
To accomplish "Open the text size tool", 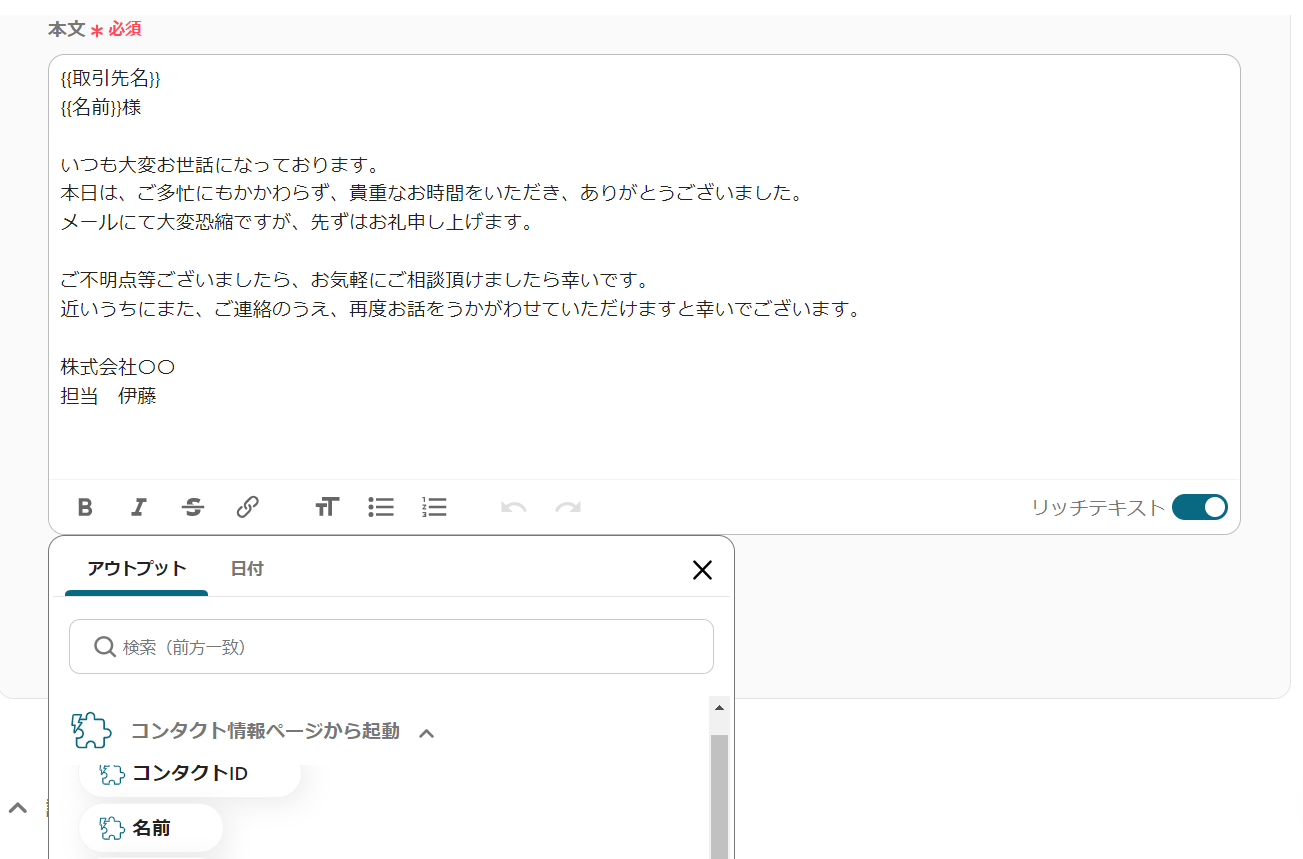I will pos(327,507).
